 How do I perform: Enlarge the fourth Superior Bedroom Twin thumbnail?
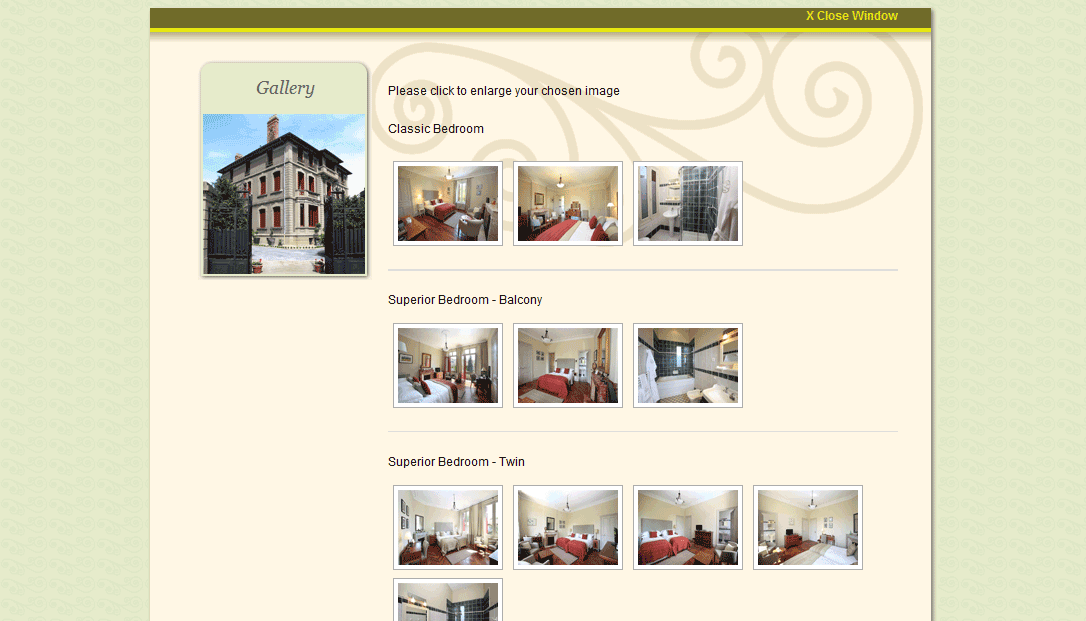point(808,528)
